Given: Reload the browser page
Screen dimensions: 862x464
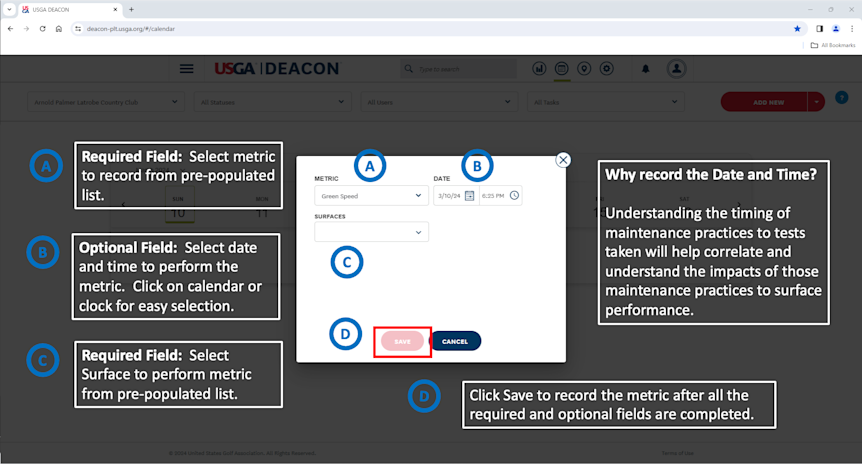Looking at the screenshot, I should pyautogui.click(x=42, y=29).
